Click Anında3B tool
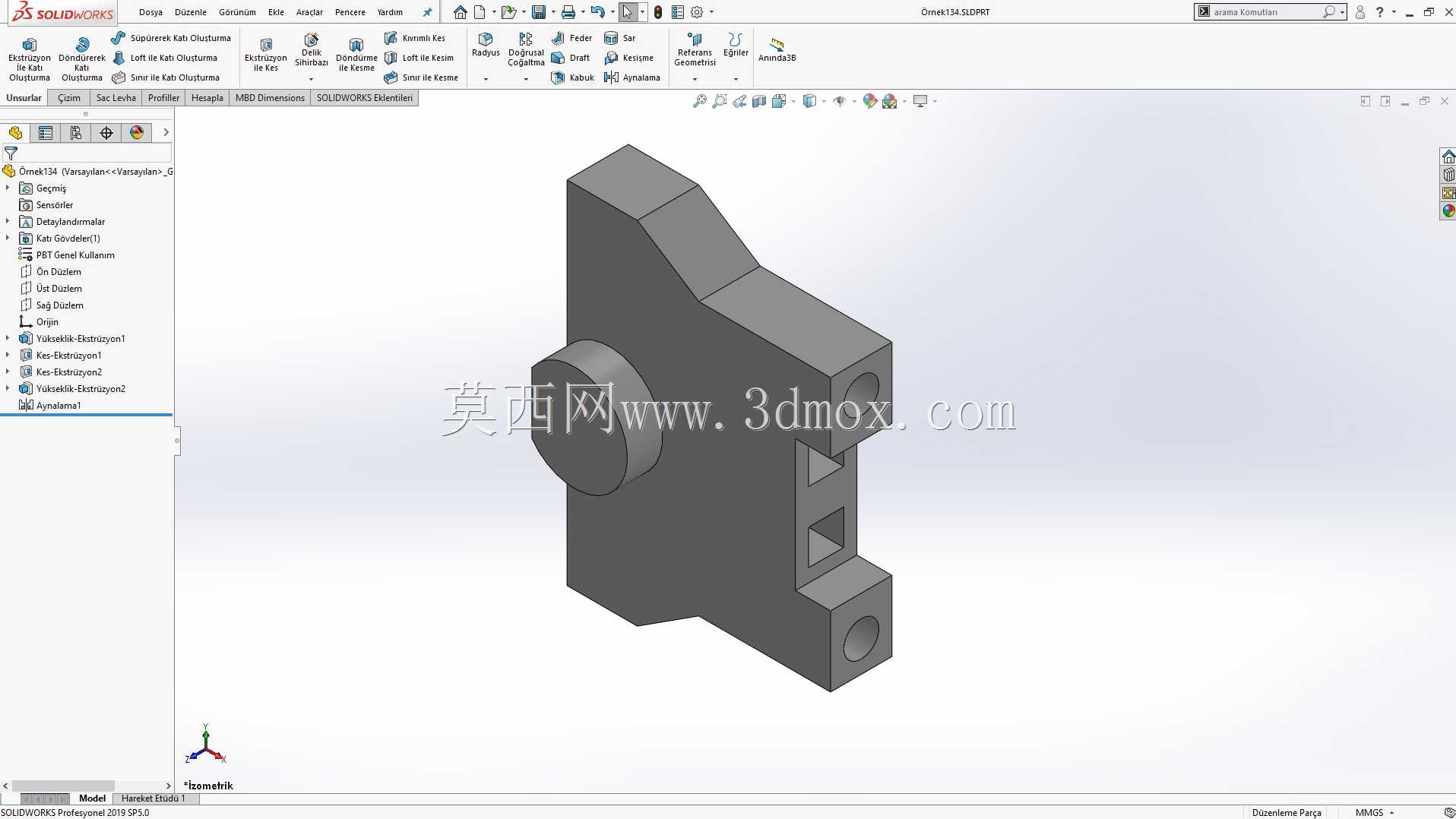The width and height of the screenshot is (1456, 819). click(x=777, y=49)
